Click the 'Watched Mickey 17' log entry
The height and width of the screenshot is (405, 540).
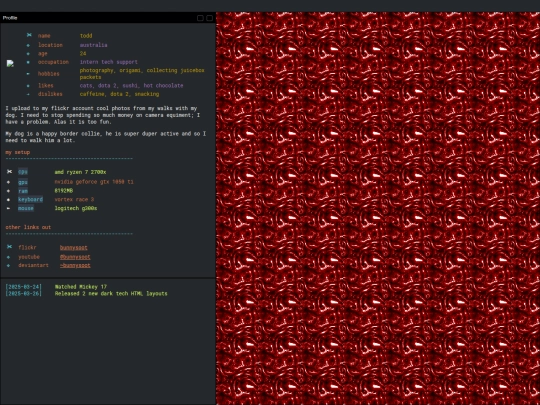coord(81,287)
